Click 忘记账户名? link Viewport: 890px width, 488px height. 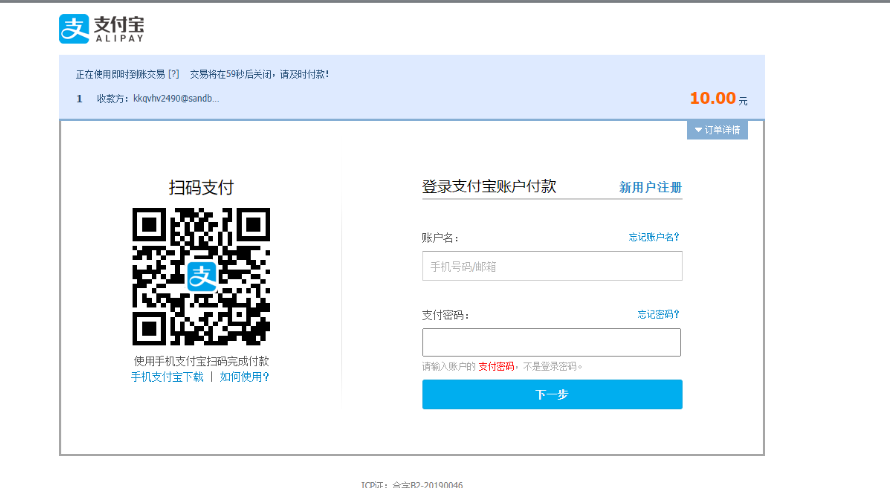click(654, 237)
